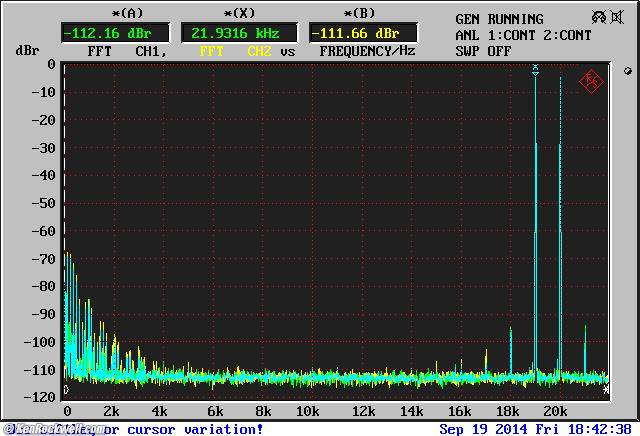This screenshot has height=436, width=640.
Task: Click the dBr unit label above the y-axis
Action: pos(27,51)
